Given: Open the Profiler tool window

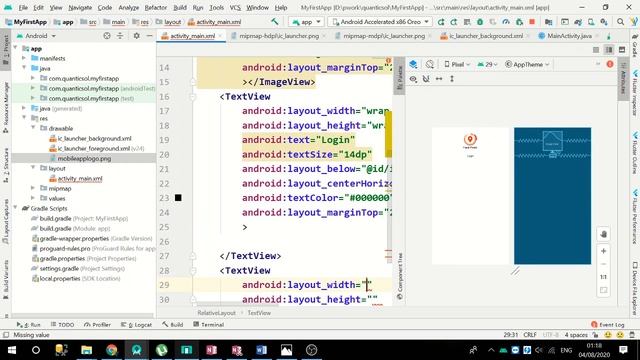Looking at the screenshot, I should tap(97, 324).
